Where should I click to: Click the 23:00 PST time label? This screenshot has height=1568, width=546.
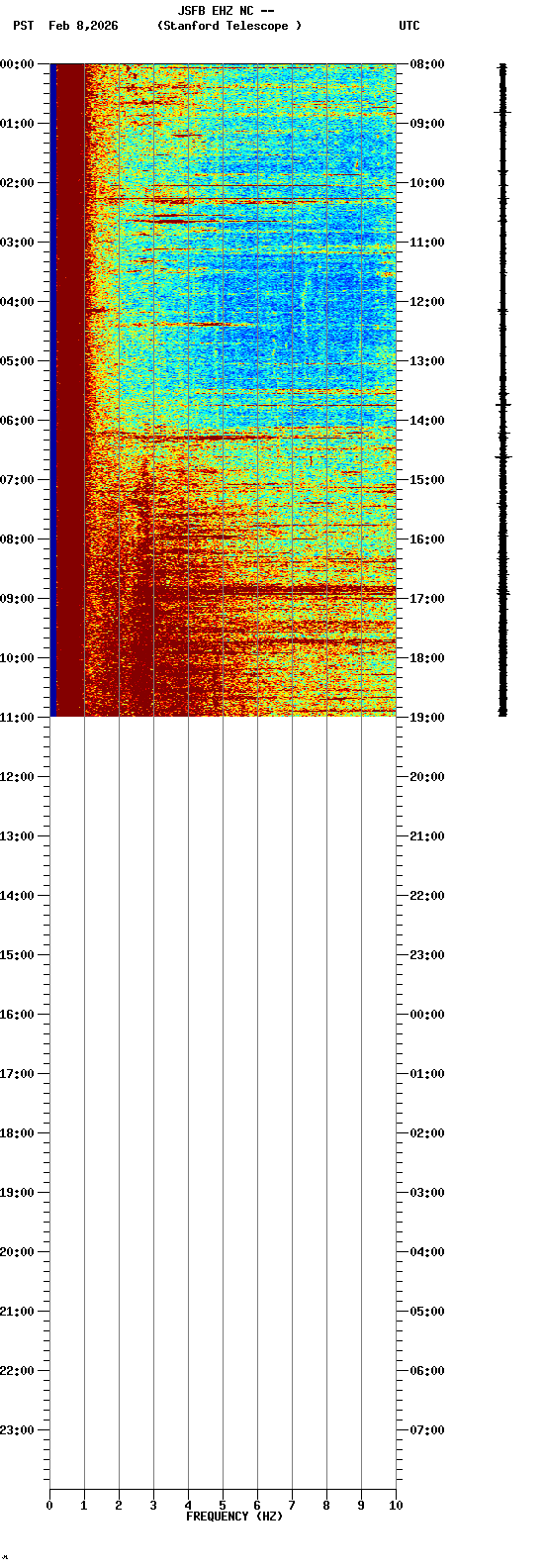click(17, 1430)
